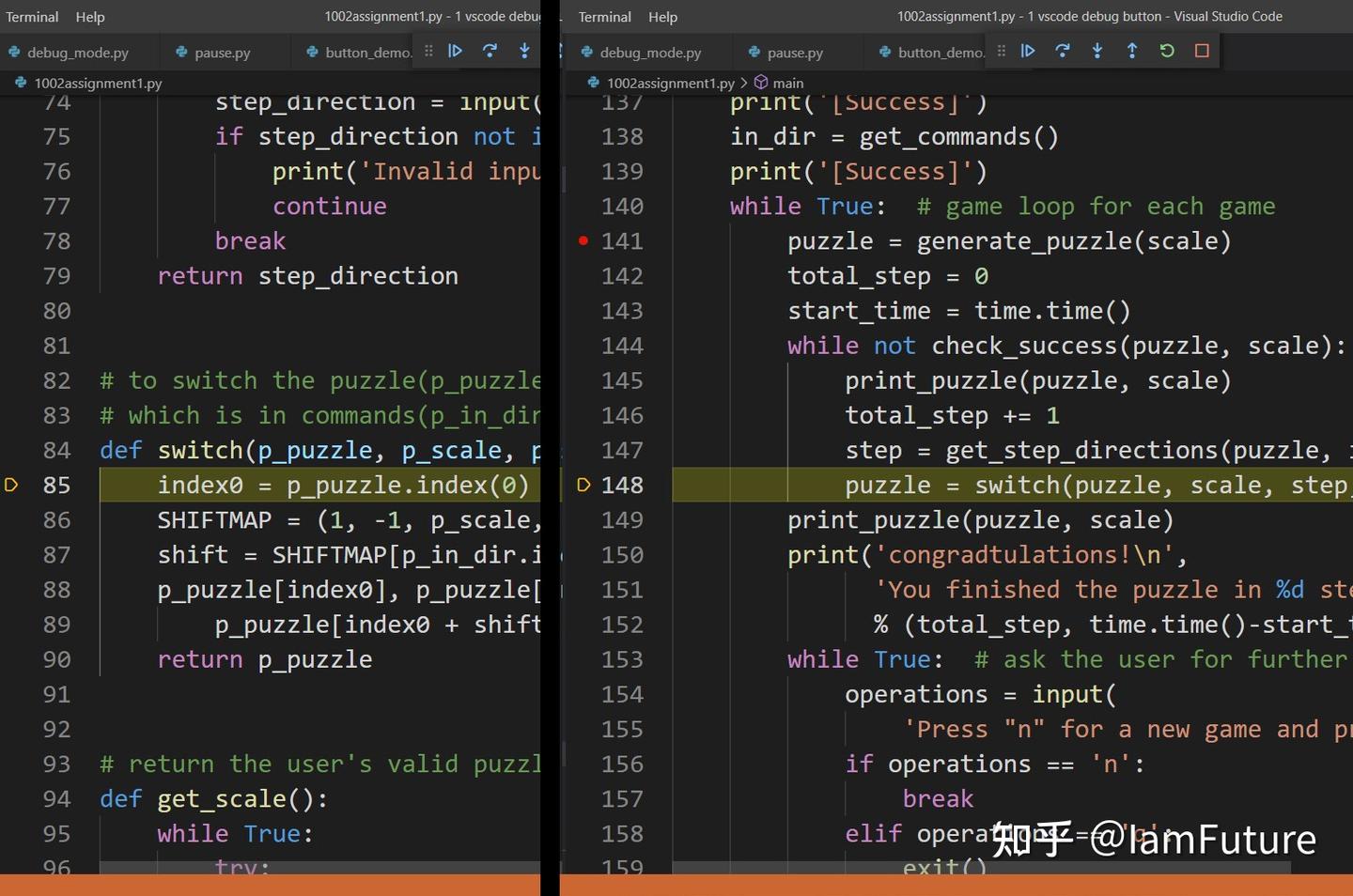The image size is (1353, 896).
Task: Toggle the breakpoint dot on line 141
Action: [x=583, y=241]
